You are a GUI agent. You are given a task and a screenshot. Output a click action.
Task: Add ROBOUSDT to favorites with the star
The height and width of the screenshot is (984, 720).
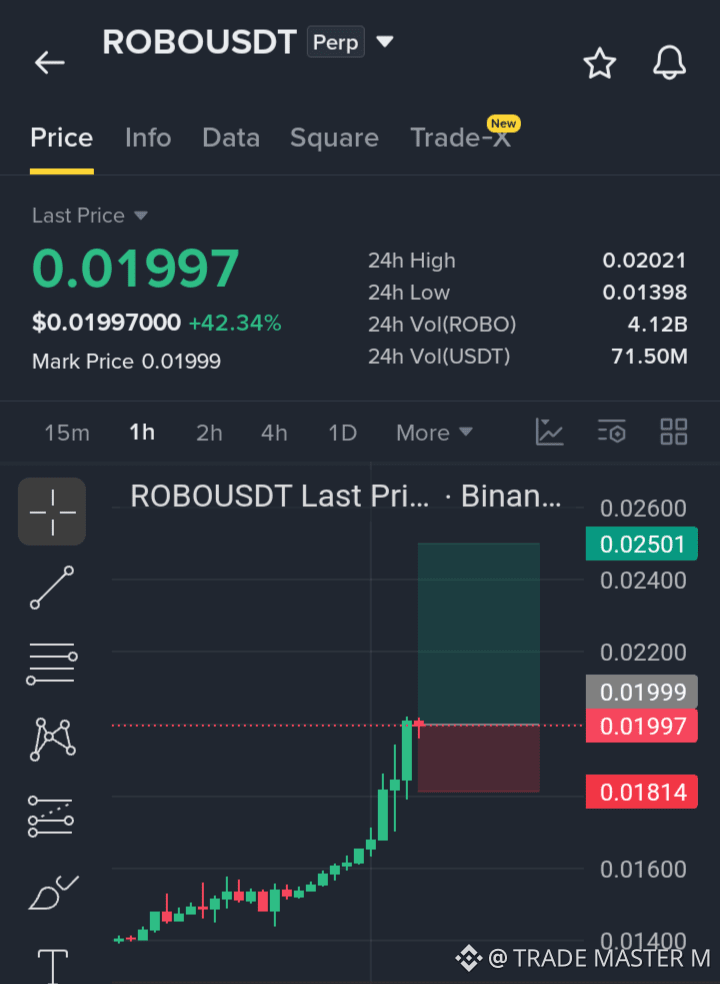point(599,63)
